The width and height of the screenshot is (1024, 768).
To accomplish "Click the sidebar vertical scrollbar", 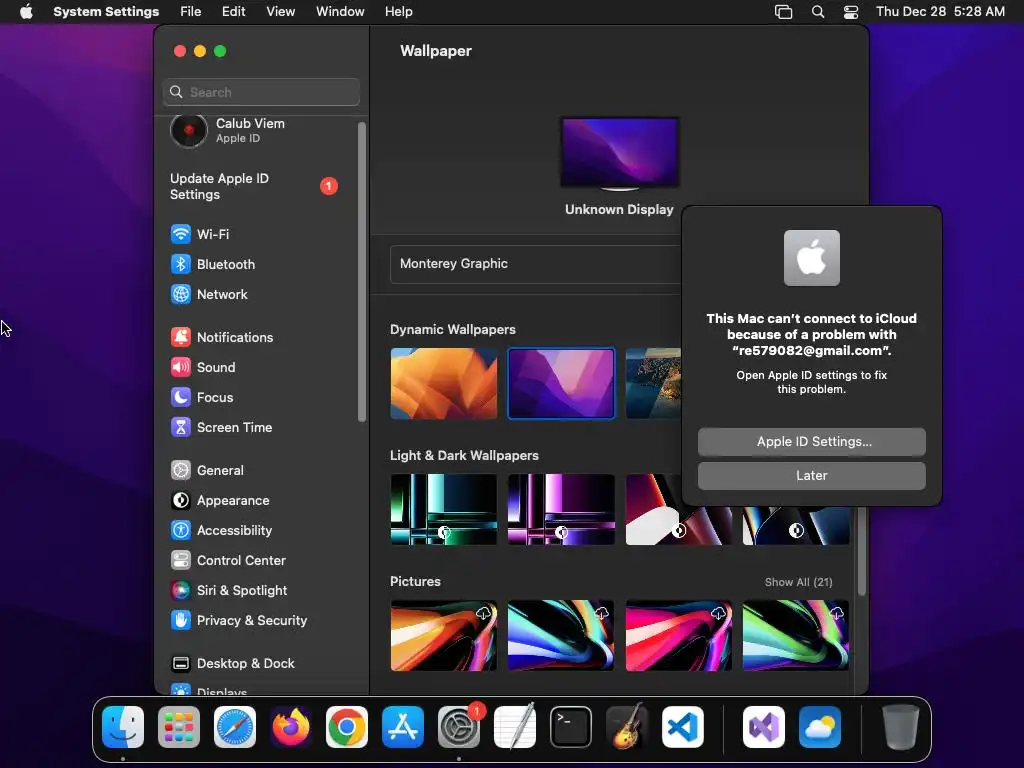I will point(361,272).
